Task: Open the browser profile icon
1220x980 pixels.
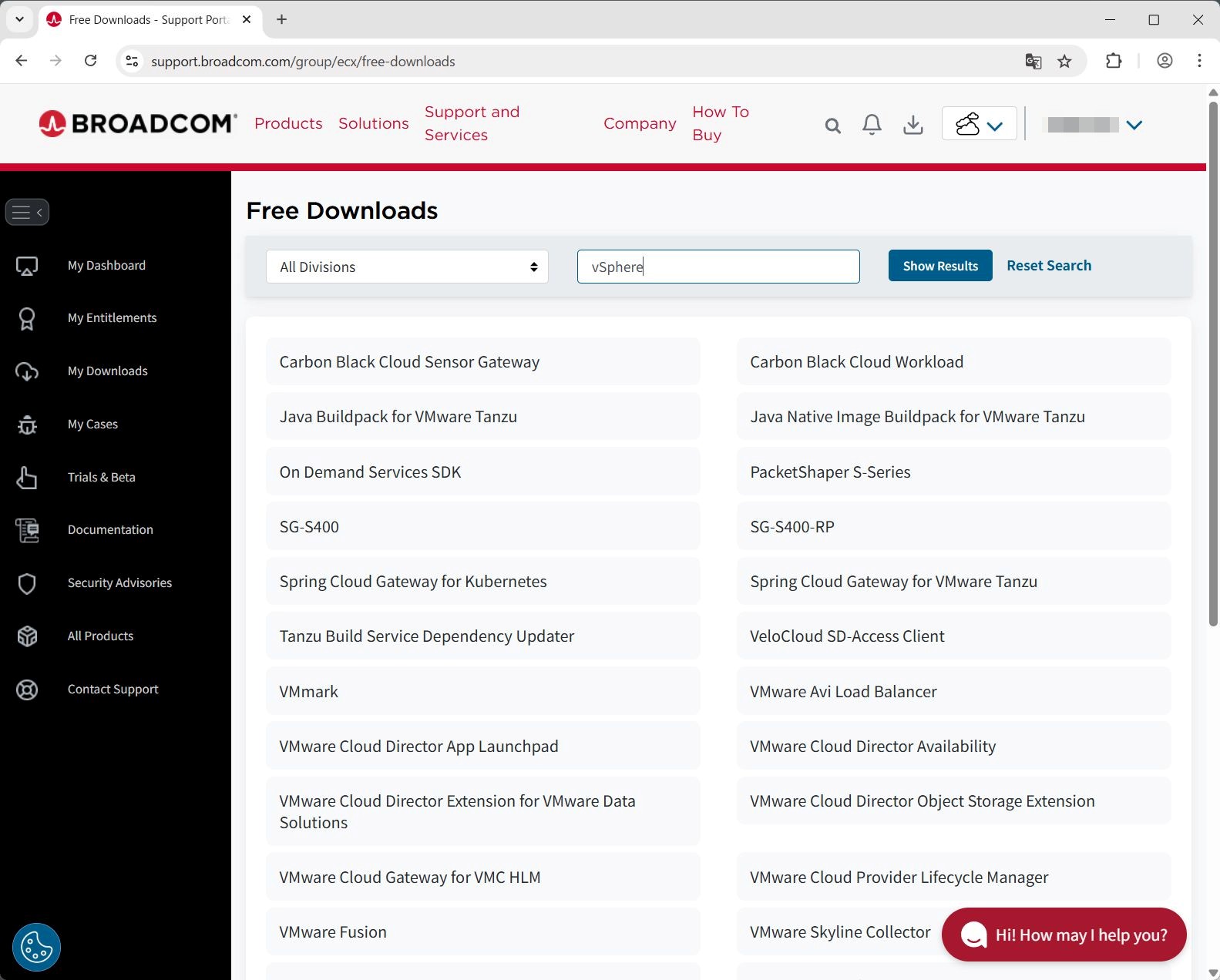Action: (x=1165, y=61)
